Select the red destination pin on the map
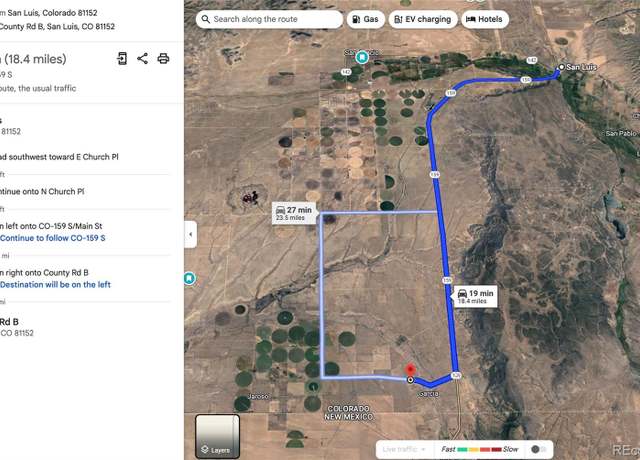 click(x=410, y=370)
